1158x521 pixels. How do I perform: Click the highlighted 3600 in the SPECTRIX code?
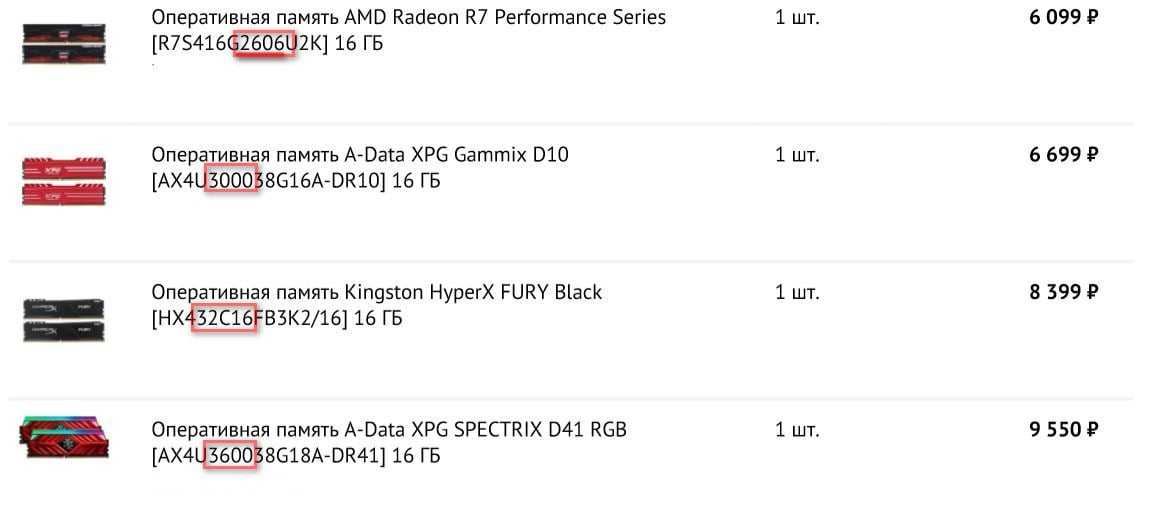[x=231, y=456]
